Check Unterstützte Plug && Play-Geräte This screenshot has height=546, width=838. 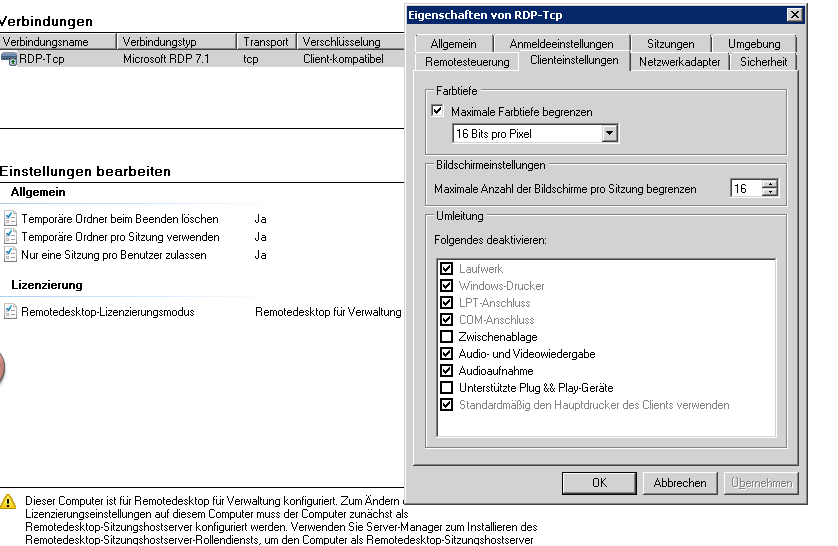coord(446,388)
